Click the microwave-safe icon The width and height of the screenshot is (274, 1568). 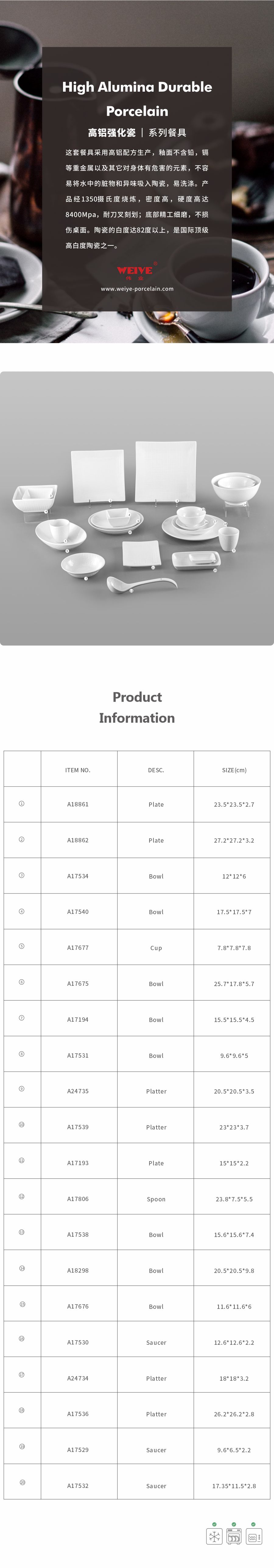[253, 1536]
